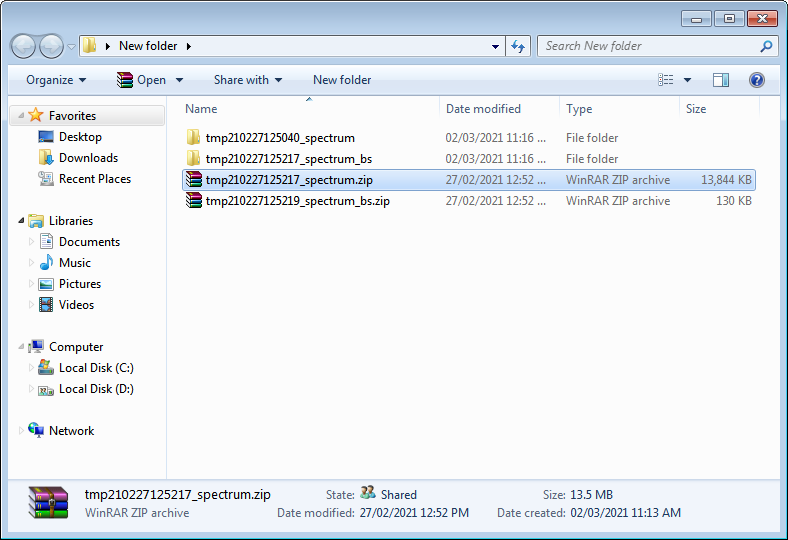Click large WinRAR icon in details pane

48,502
